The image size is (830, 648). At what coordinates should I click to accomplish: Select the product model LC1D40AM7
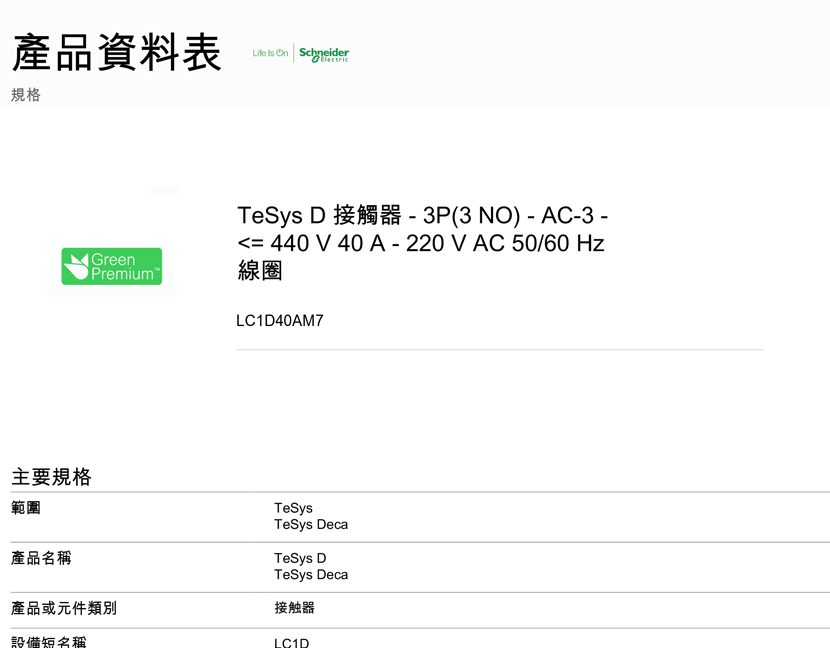pos(279,321)
